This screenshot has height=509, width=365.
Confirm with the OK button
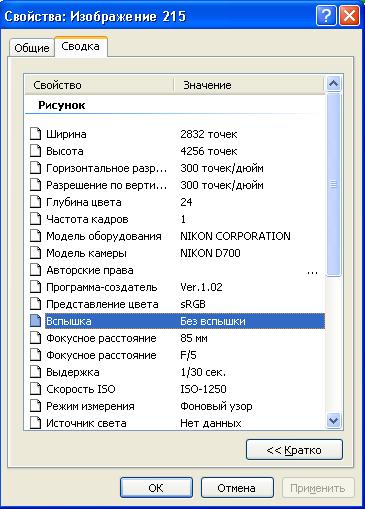pos(156,488)
